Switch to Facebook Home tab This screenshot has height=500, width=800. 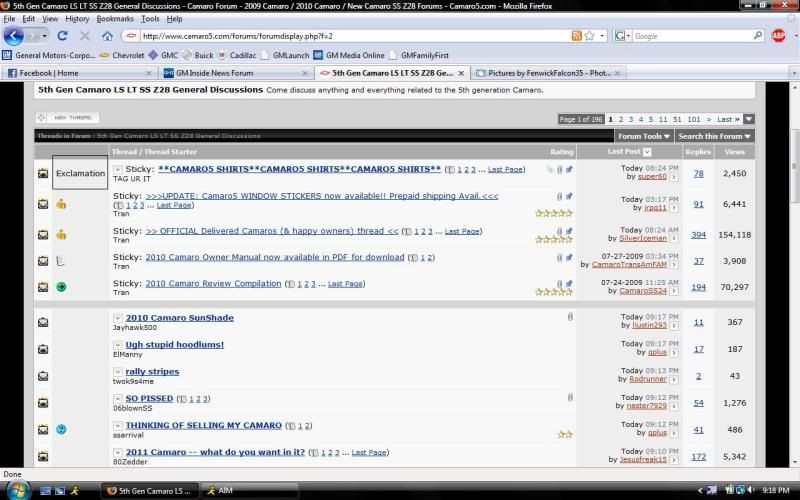coord(78,73)
